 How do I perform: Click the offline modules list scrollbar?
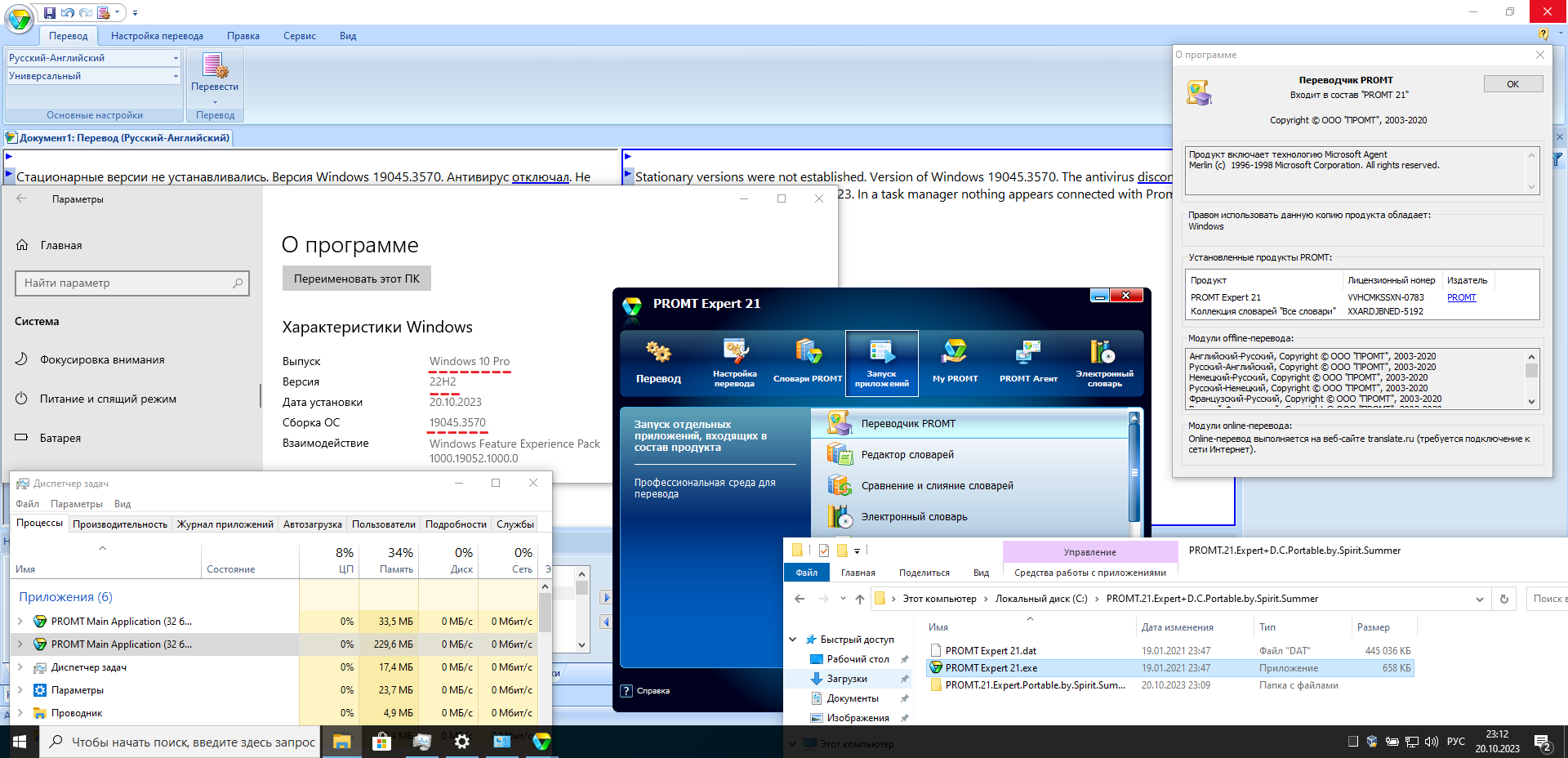tap(1532, 379)
